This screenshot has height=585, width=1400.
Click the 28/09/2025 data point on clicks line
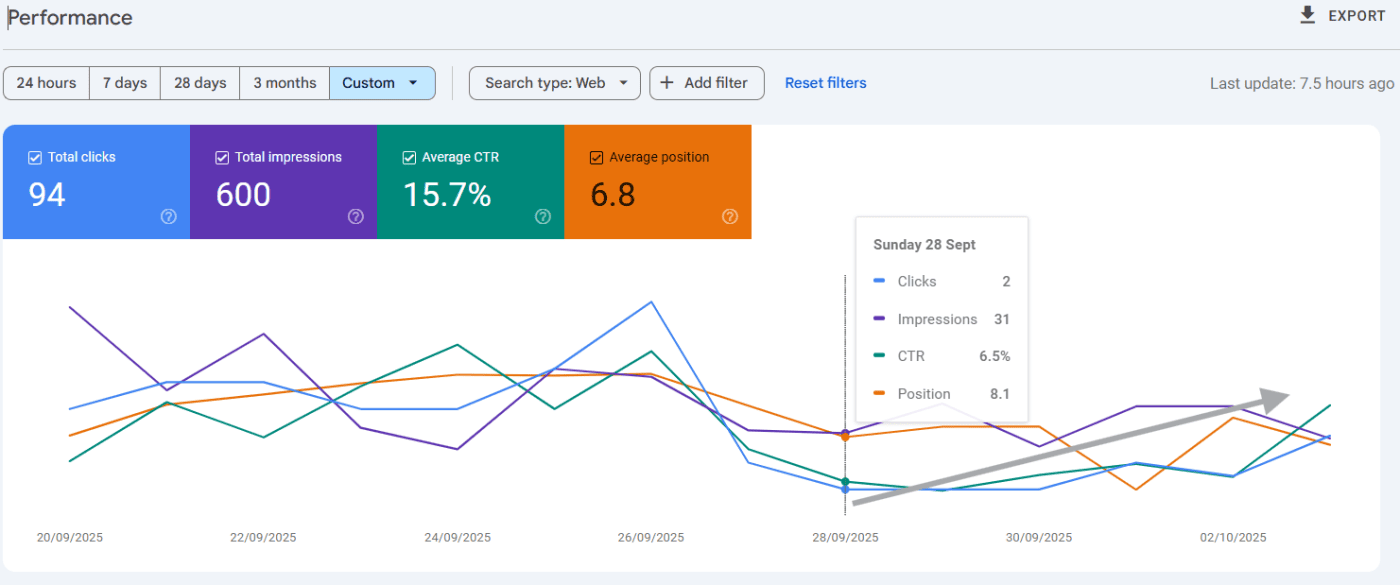(845, 489)
